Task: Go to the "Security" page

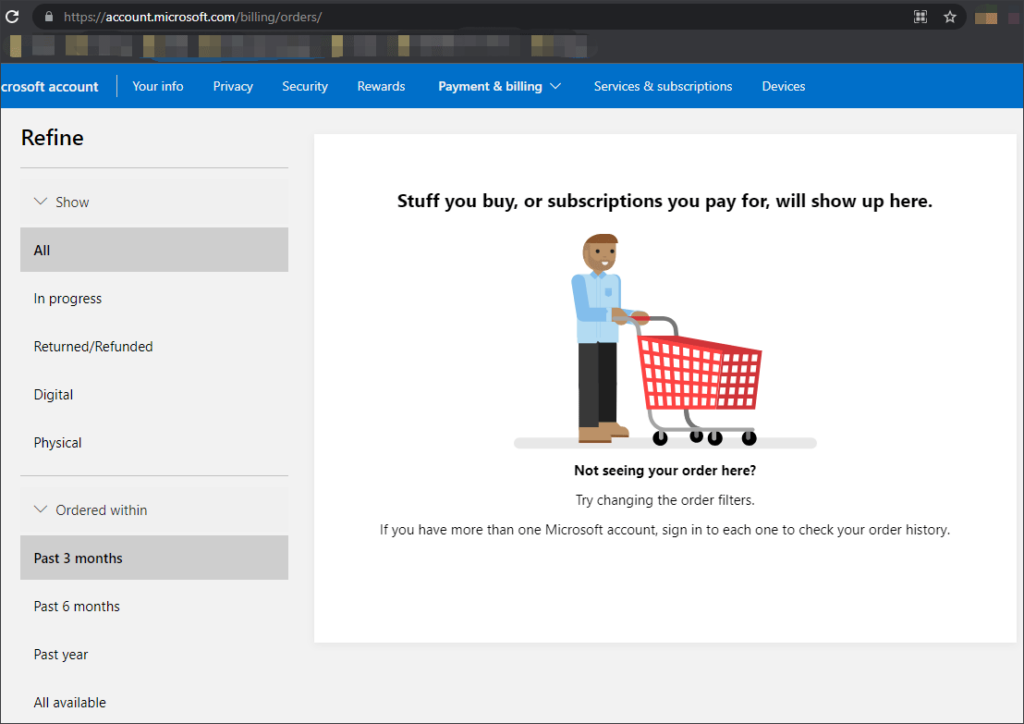Action: click(x=304, y=86)
